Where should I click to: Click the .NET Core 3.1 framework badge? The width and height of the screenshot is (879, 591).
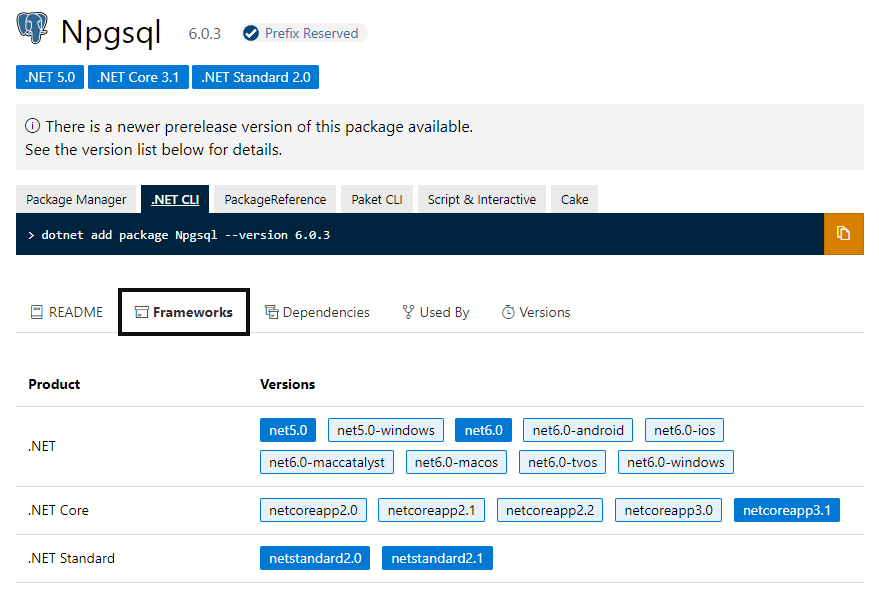point(138,77)
